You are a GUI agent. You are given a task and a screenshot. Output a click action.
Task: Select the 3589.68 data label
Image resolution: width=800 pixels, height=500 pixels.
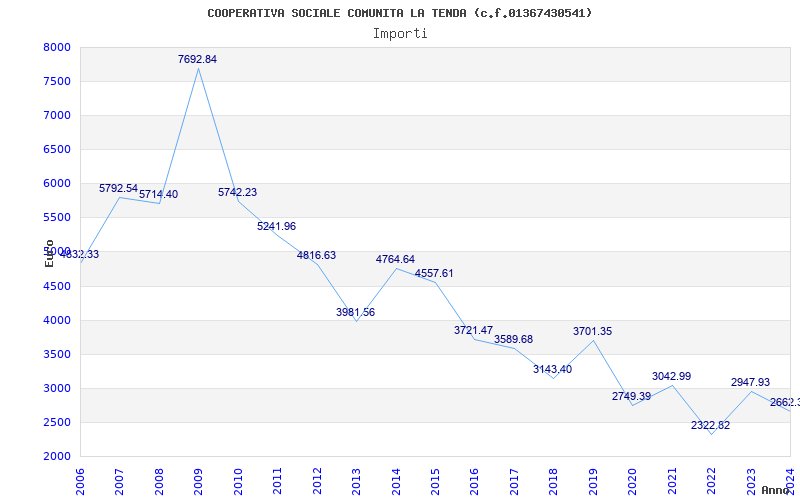tap(513, 339)
